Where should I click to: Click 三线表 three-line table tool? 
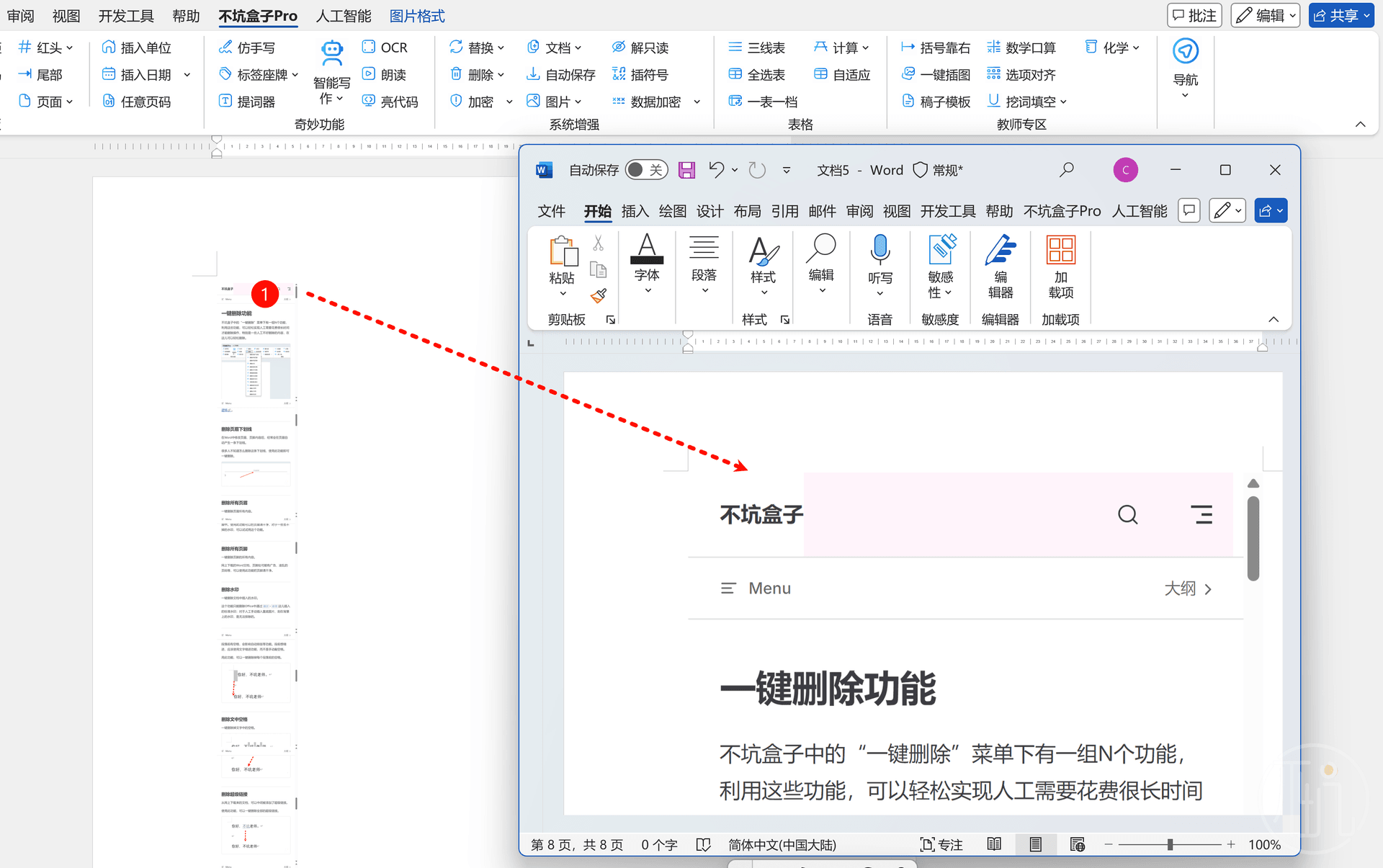(756, 48)
